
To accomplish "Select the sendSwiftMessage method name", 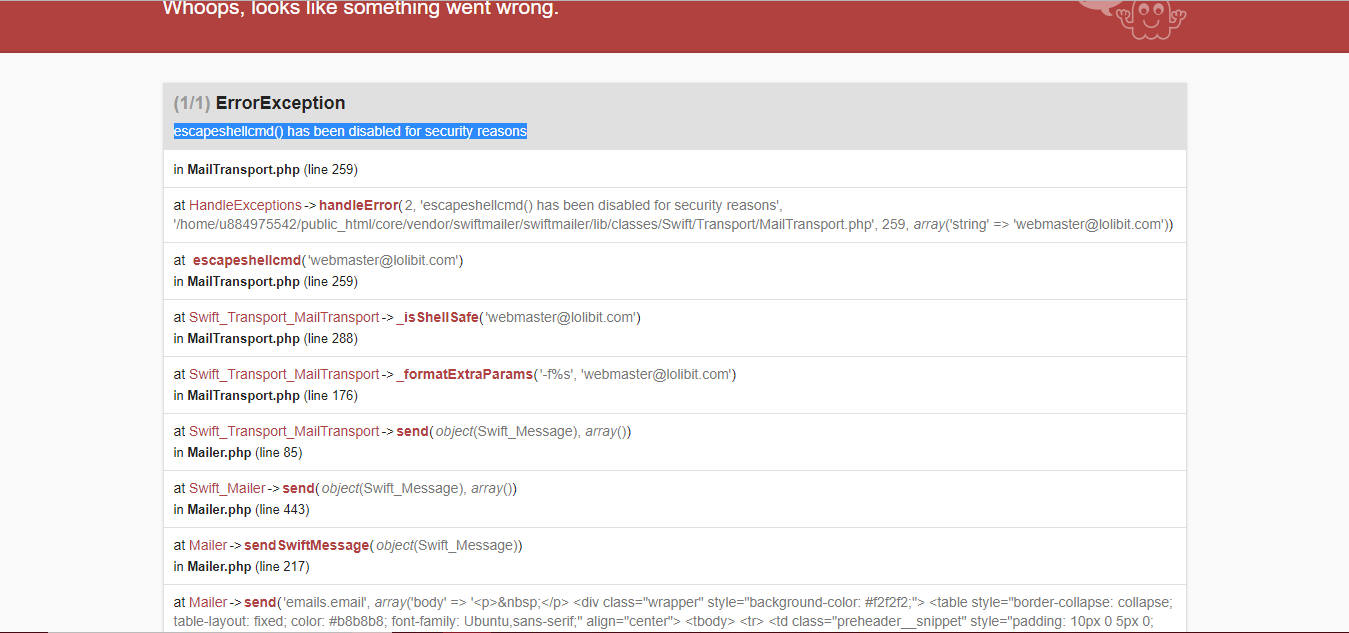I will (306, 545).
